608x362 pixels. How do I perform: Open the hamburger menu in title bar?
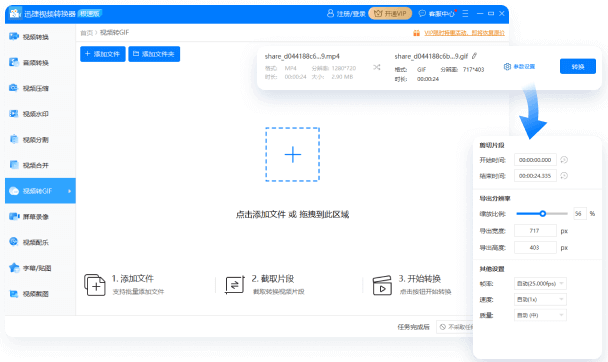pyautogui.click(x=465, y=14)
